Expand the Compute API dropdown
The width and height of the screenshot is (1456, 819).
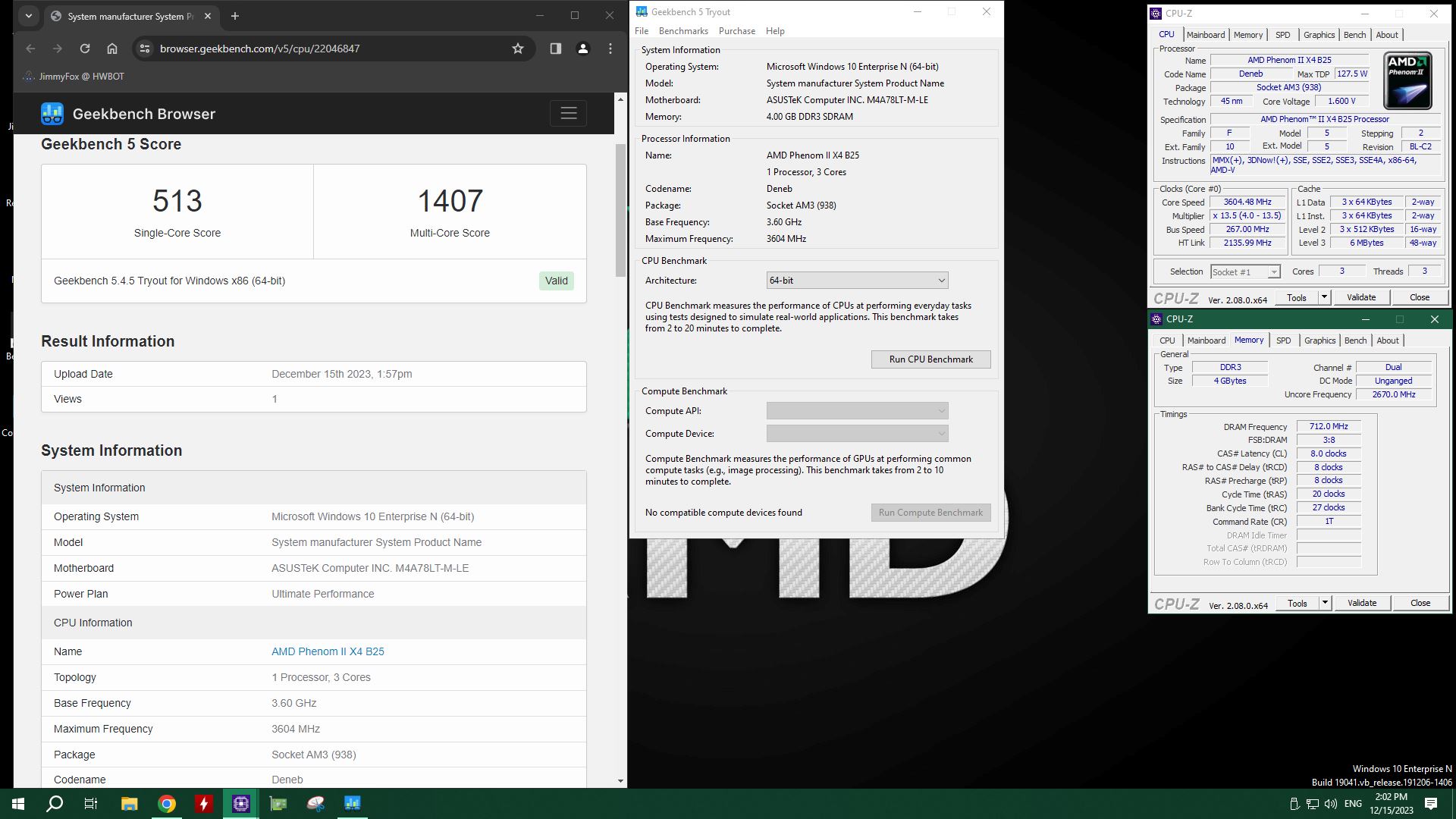tap(857, 411)
